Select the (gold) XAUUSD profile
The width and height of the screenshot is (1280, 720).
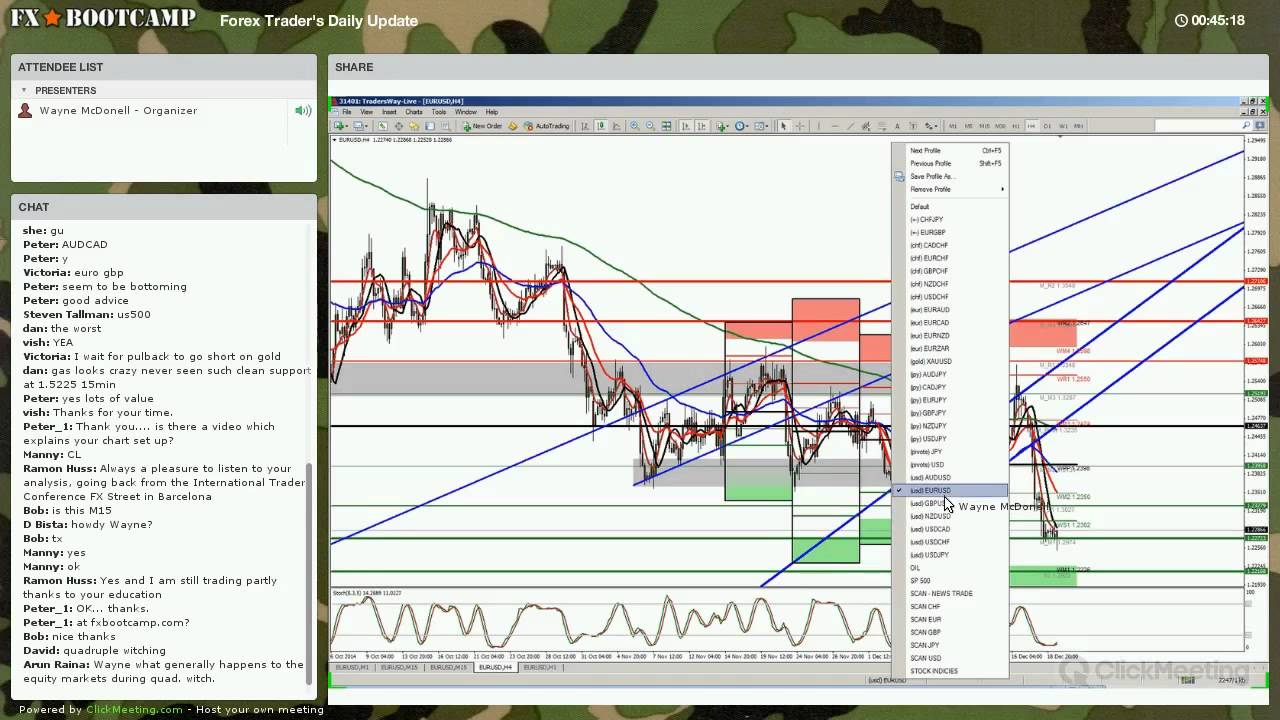point(950,361)
